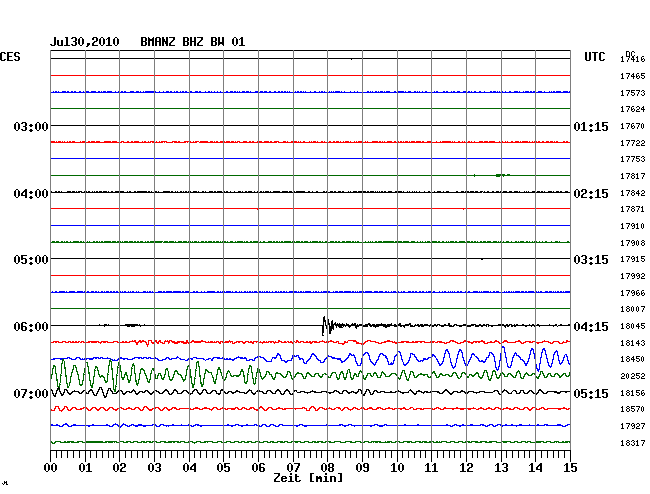650x494 pixels.
Task: Click the "01:15" UTC time label
Action: (x=591, y=126)
